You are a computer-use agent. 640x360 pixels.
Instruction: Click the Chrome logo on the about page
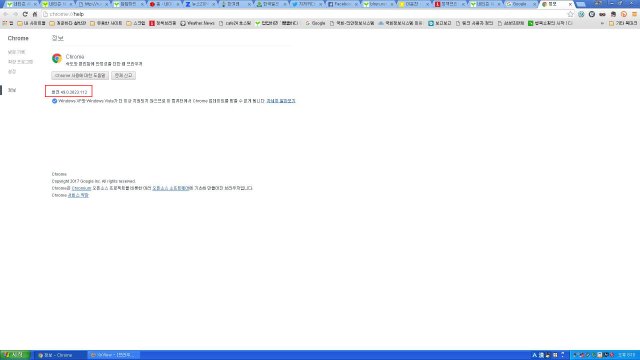(x=57, y=58)
